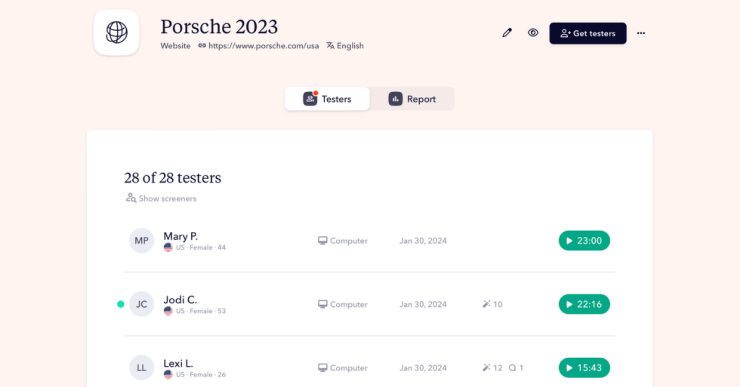The image size is (740, 387).
Task: Play Lexi L.'s 15:43 recording
Action: pyautogui.click(x=584, y=368)
